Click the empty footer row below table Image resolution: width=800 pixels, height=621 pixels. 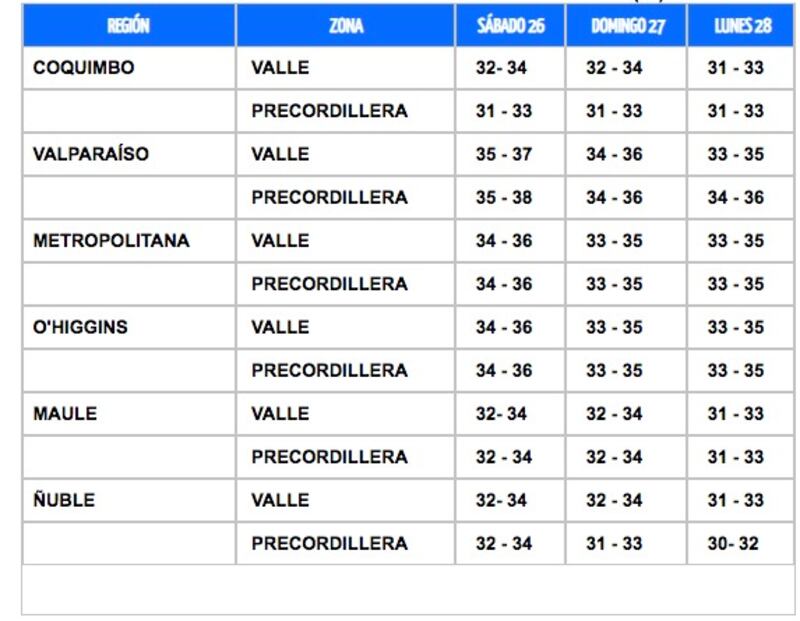click(408, 589)
